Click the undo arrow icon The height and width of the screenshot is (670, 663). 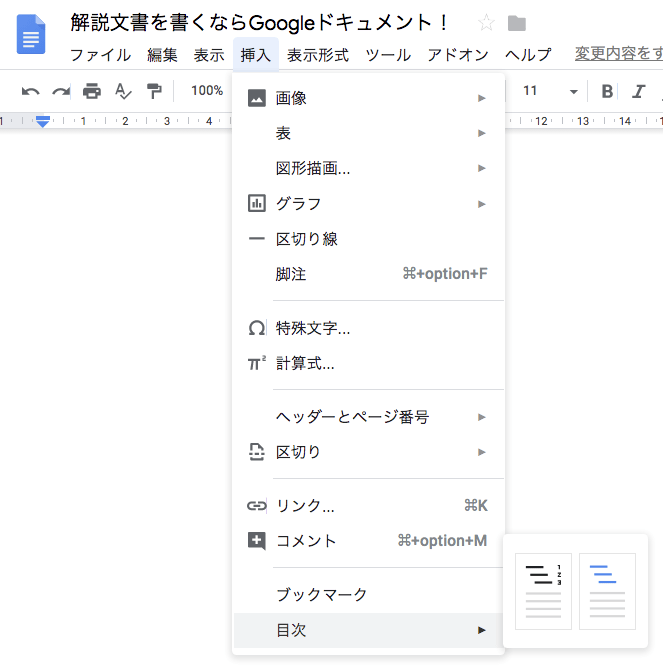click(30, 92)
